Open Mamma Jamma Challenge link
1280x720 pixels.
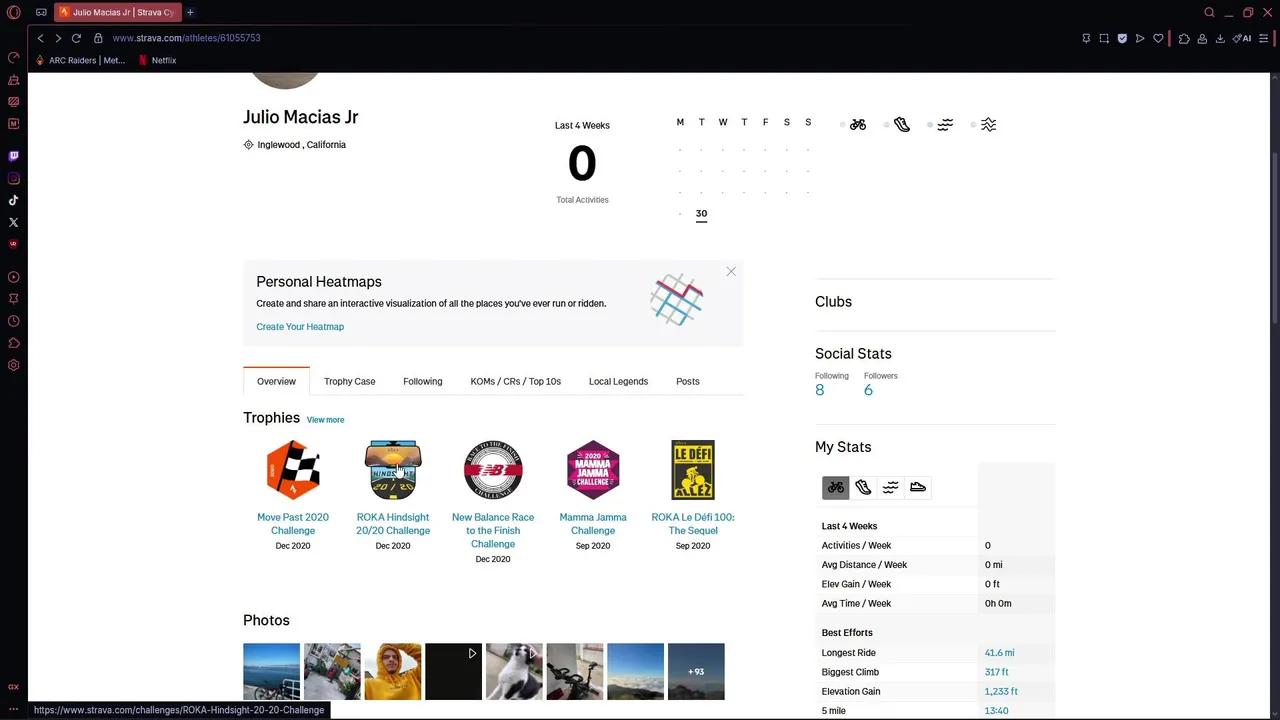(x=593, y=524)
